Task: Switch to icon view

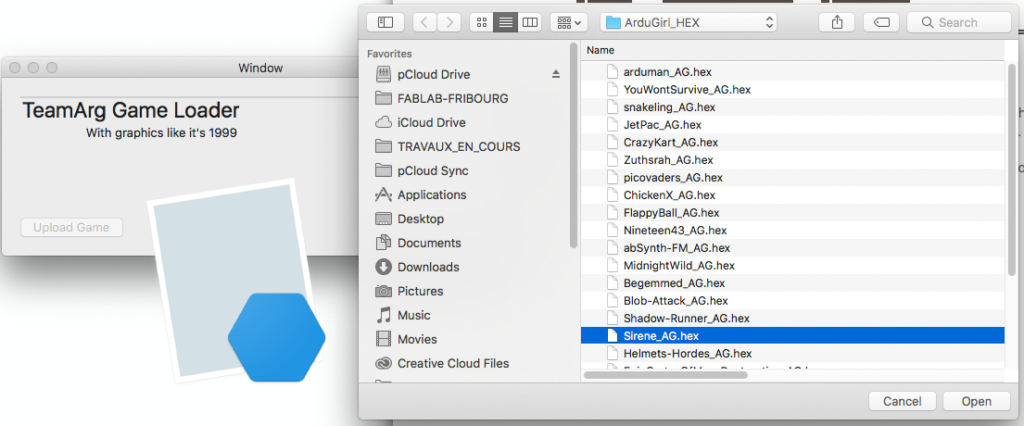Action: 482,22
